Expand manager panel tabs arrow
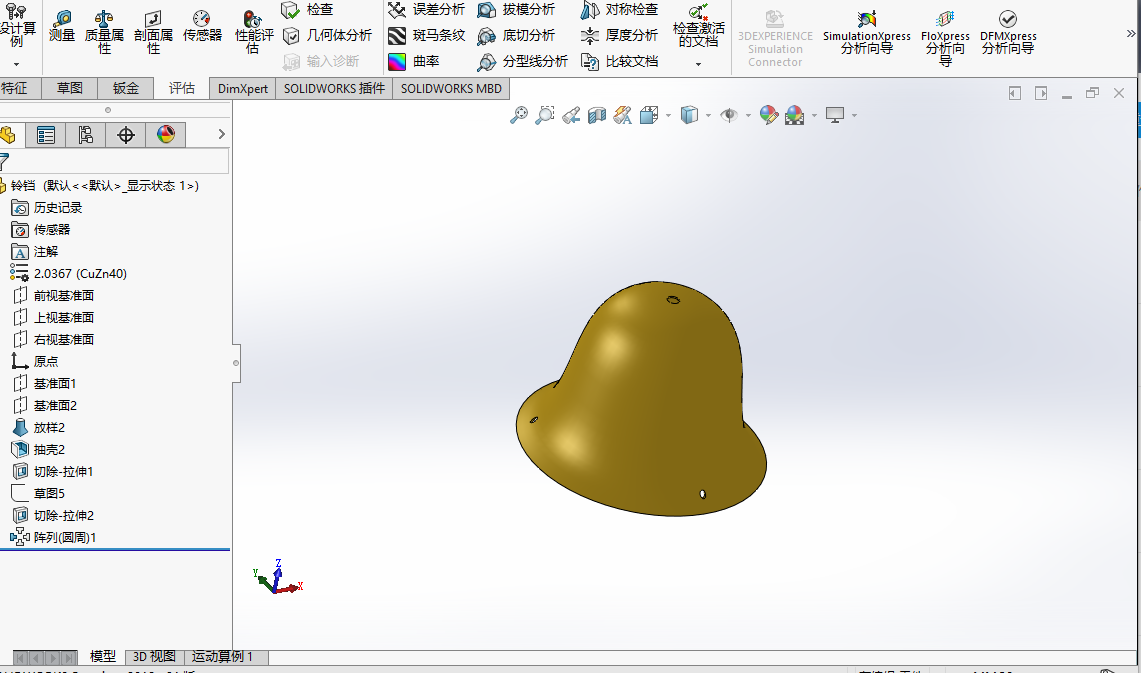The height and width of the screenshot is (673, 1141). 222,134
